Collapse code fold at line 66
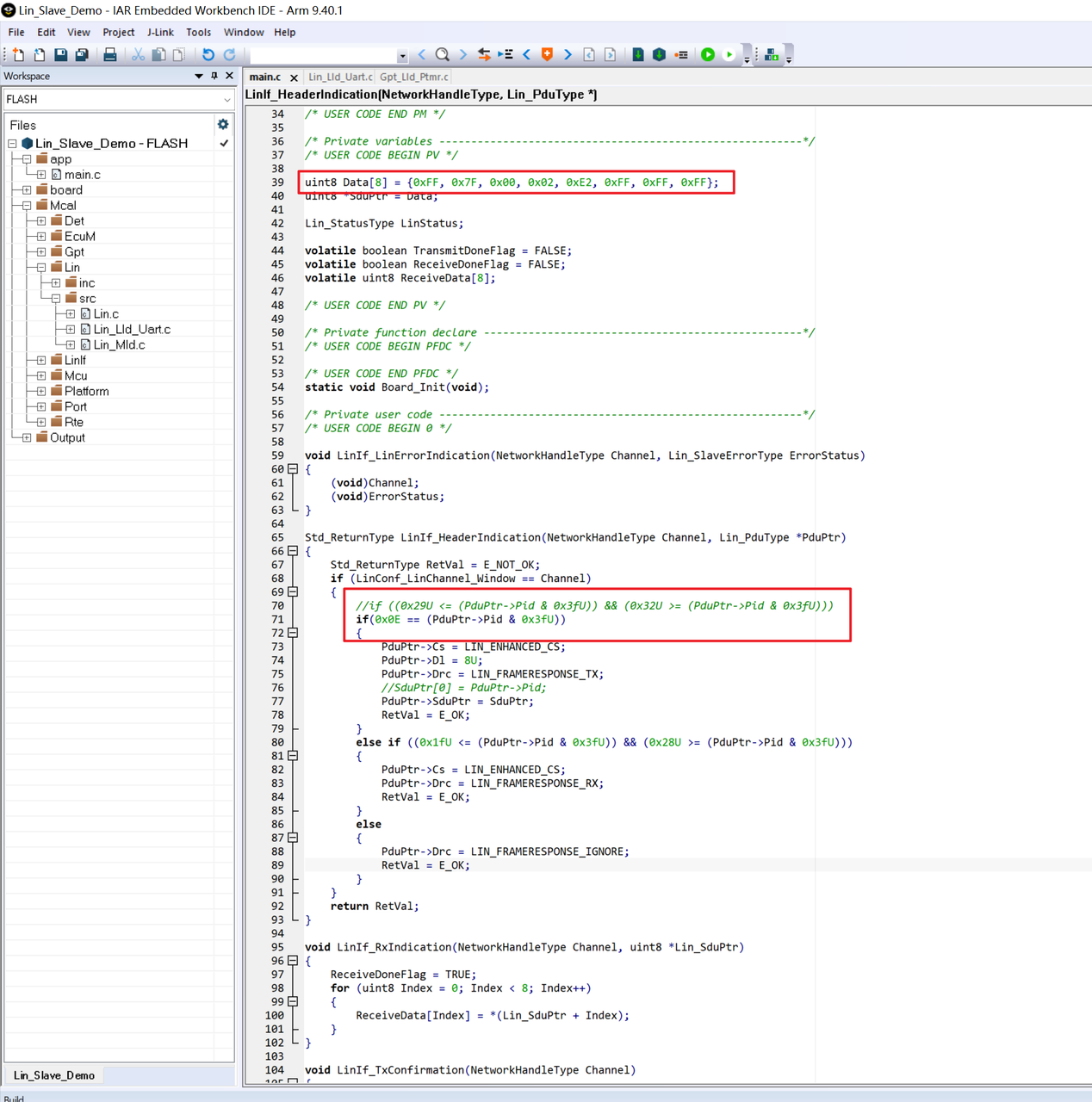Screen dimensions: 1092x1102 (x=293, y=551)
